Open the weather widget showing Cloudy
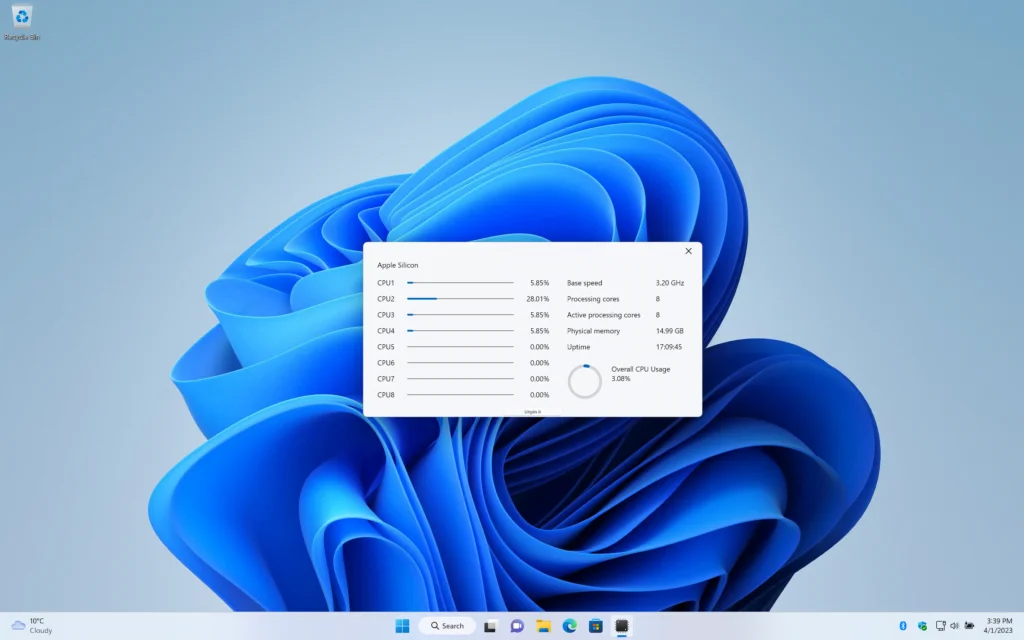 (x=32, y=626)
